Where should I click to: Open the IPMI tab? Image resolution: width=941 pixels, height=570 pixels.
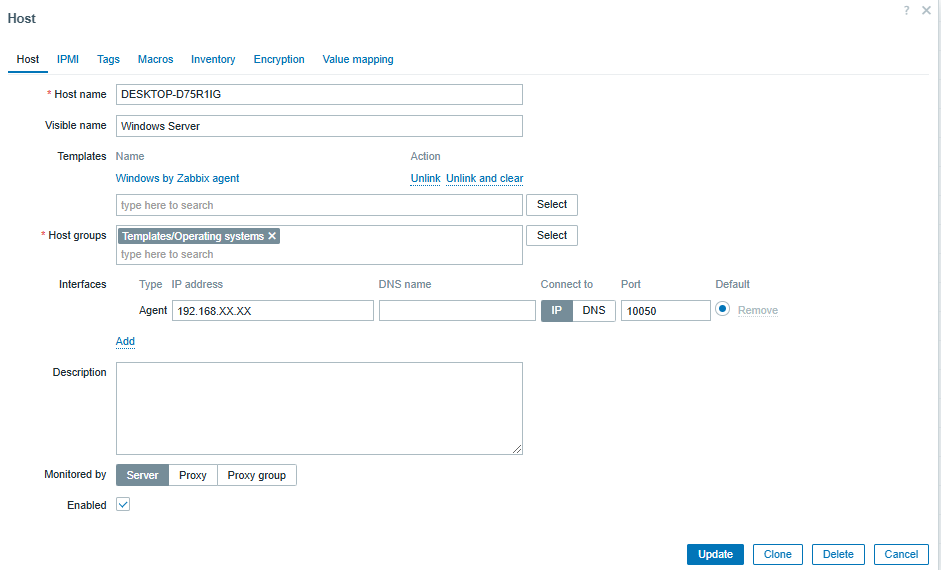pos(68,59)
